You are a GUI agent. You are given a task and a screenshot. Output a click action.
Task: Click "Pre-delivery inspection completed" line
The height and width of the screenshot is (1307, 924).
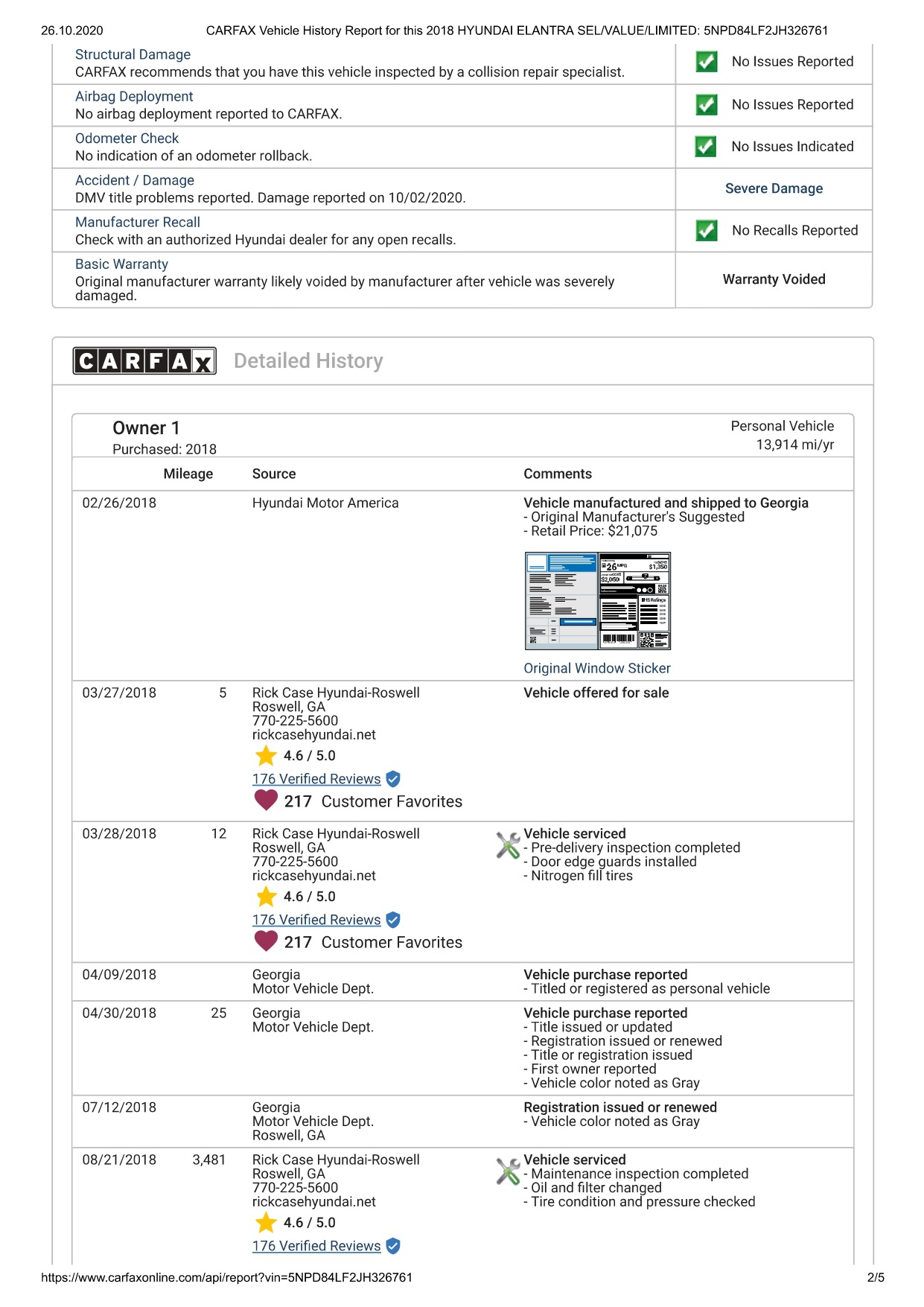(x=632, y=848)
